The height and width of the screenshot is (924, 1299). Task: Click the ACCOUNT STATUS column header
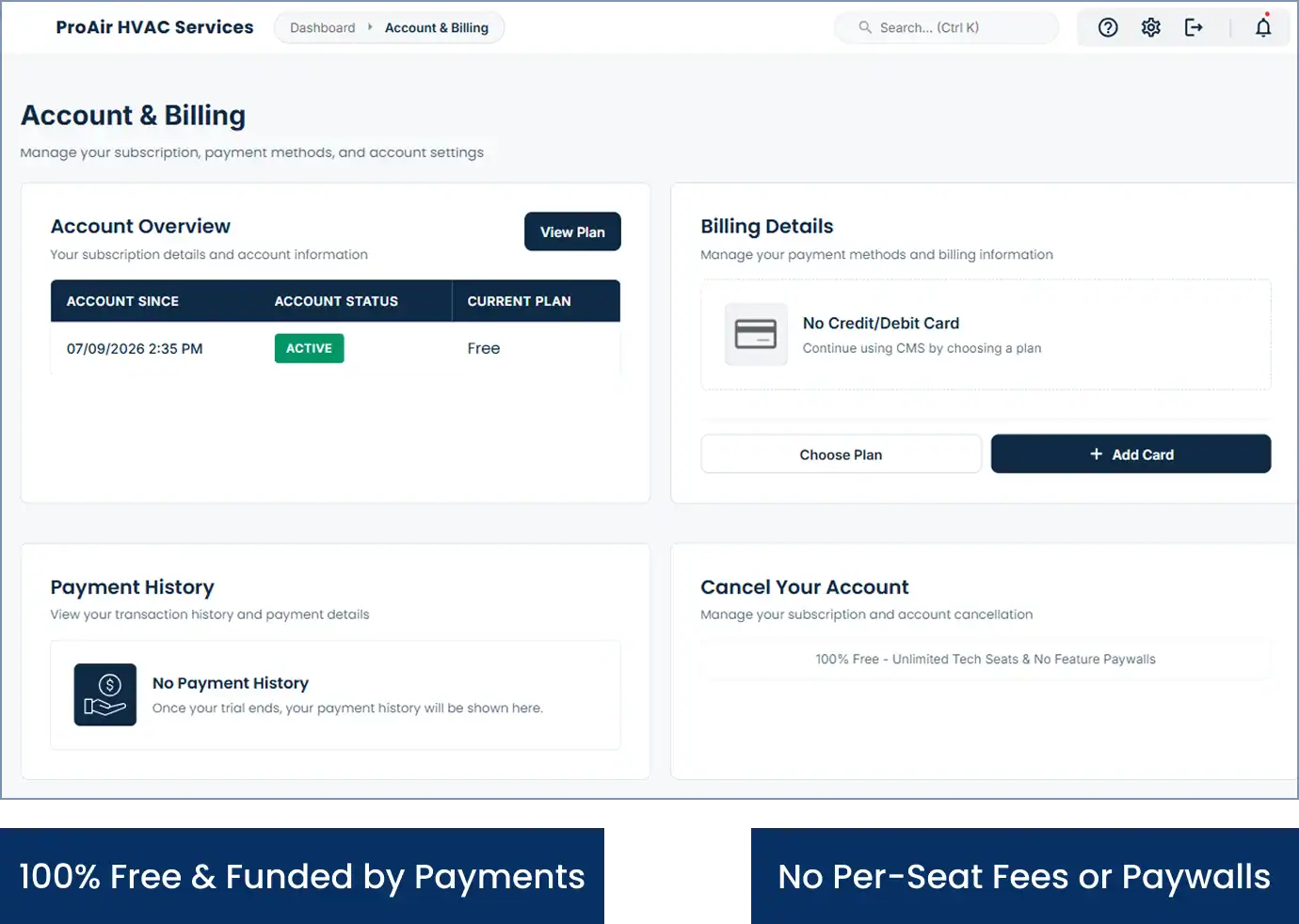336,301
